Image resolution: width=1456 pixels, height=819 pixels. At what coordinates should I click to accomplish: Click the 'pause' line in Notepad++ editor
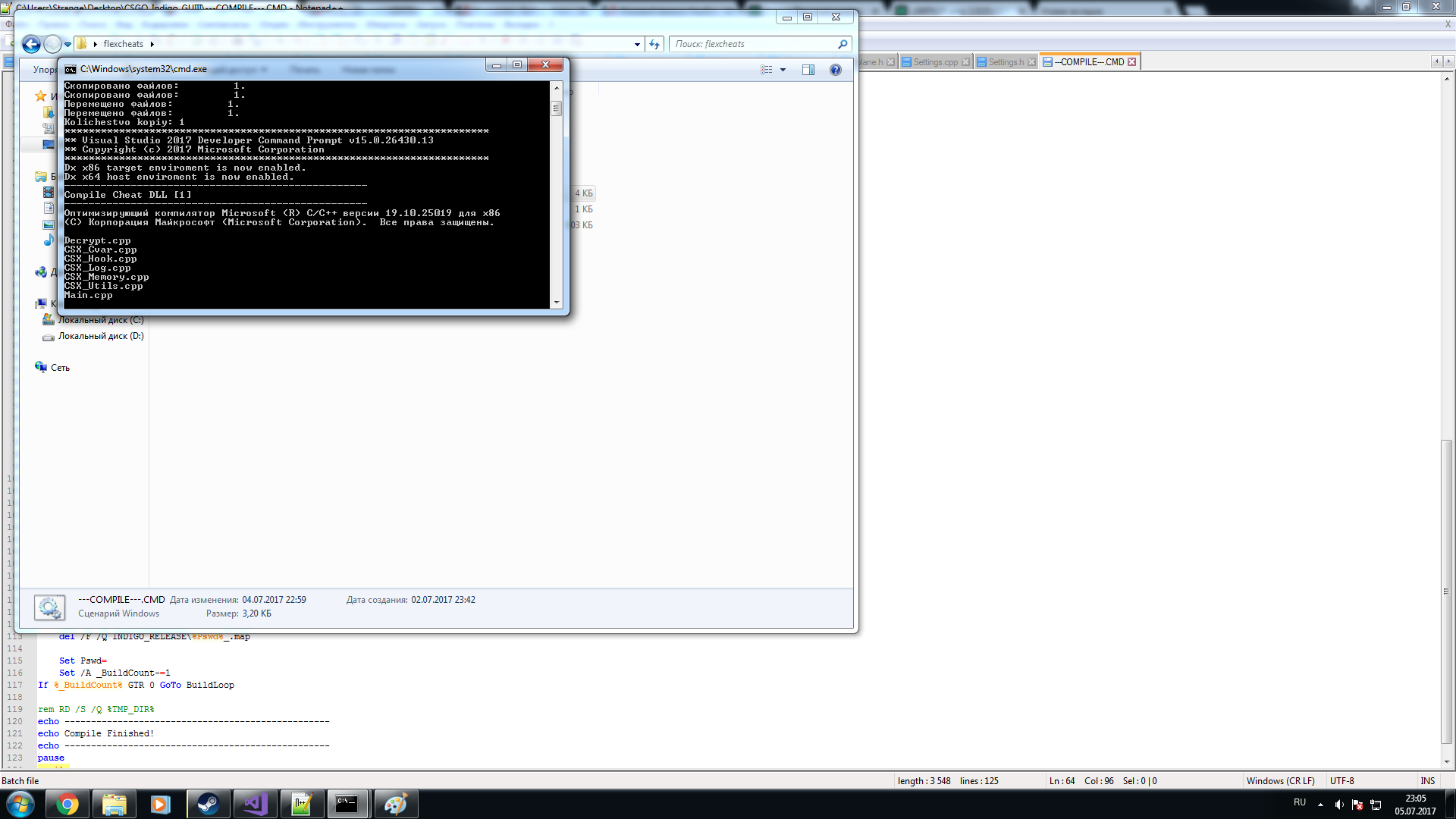51,758
